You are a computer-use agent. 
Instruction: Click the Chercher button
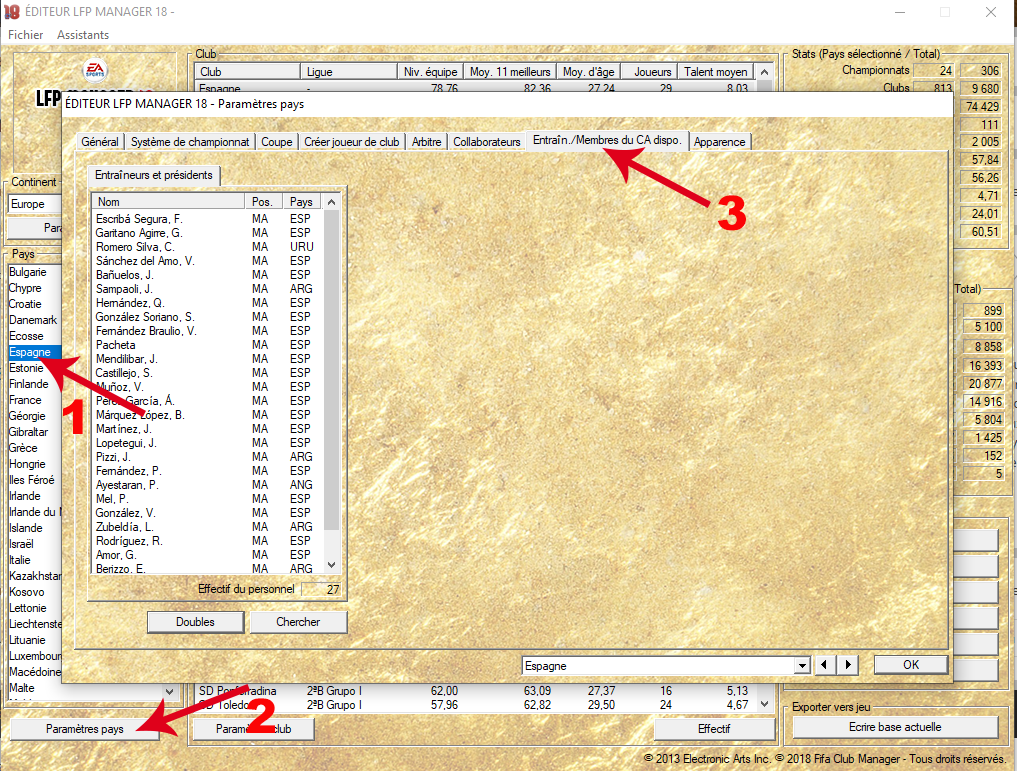[x=298, y=622]
